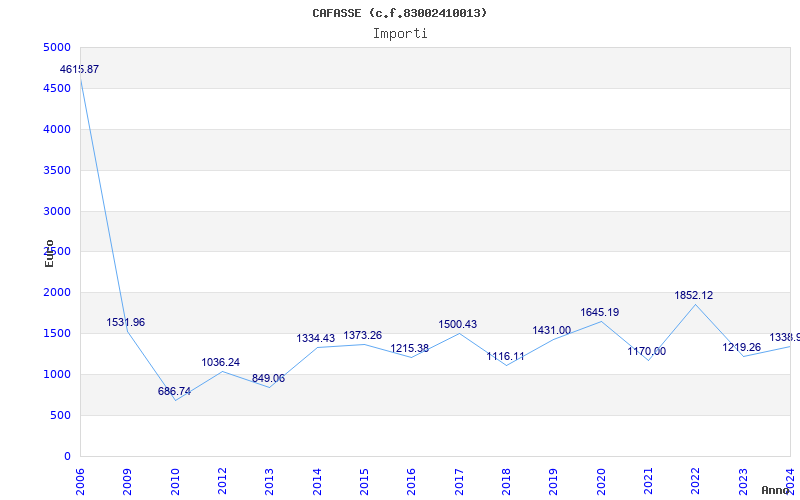Click the 1531.96 data label
The height and width of the screenshot is (500, 800).
(x=126, y=322)
